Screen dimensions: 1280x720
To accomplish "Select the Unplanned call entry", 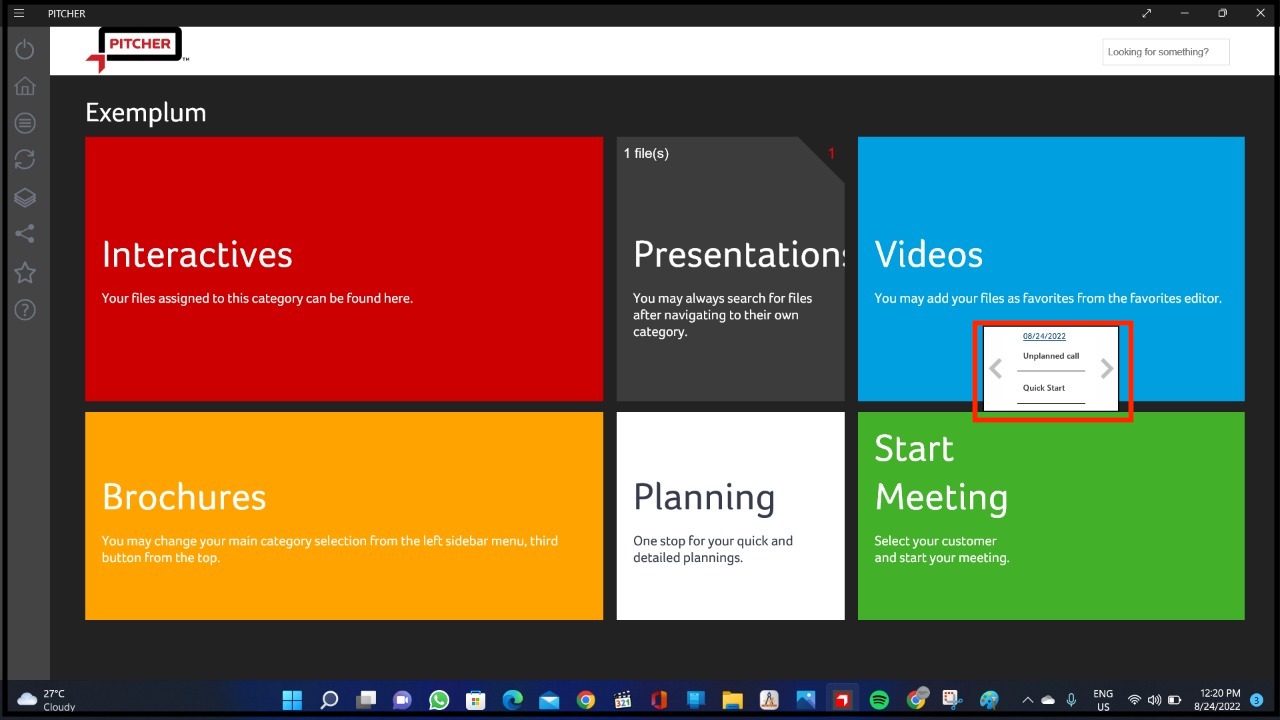I will point(1051,356).
